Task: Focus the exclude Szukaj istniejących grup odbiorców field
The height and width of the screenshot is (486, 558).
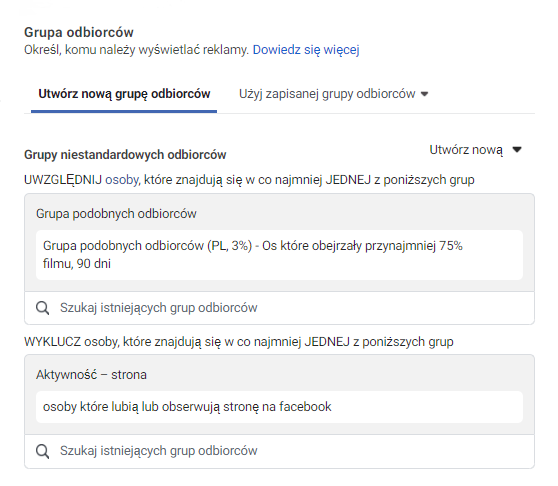Action: pyautogui.click(x=279, y=451)
